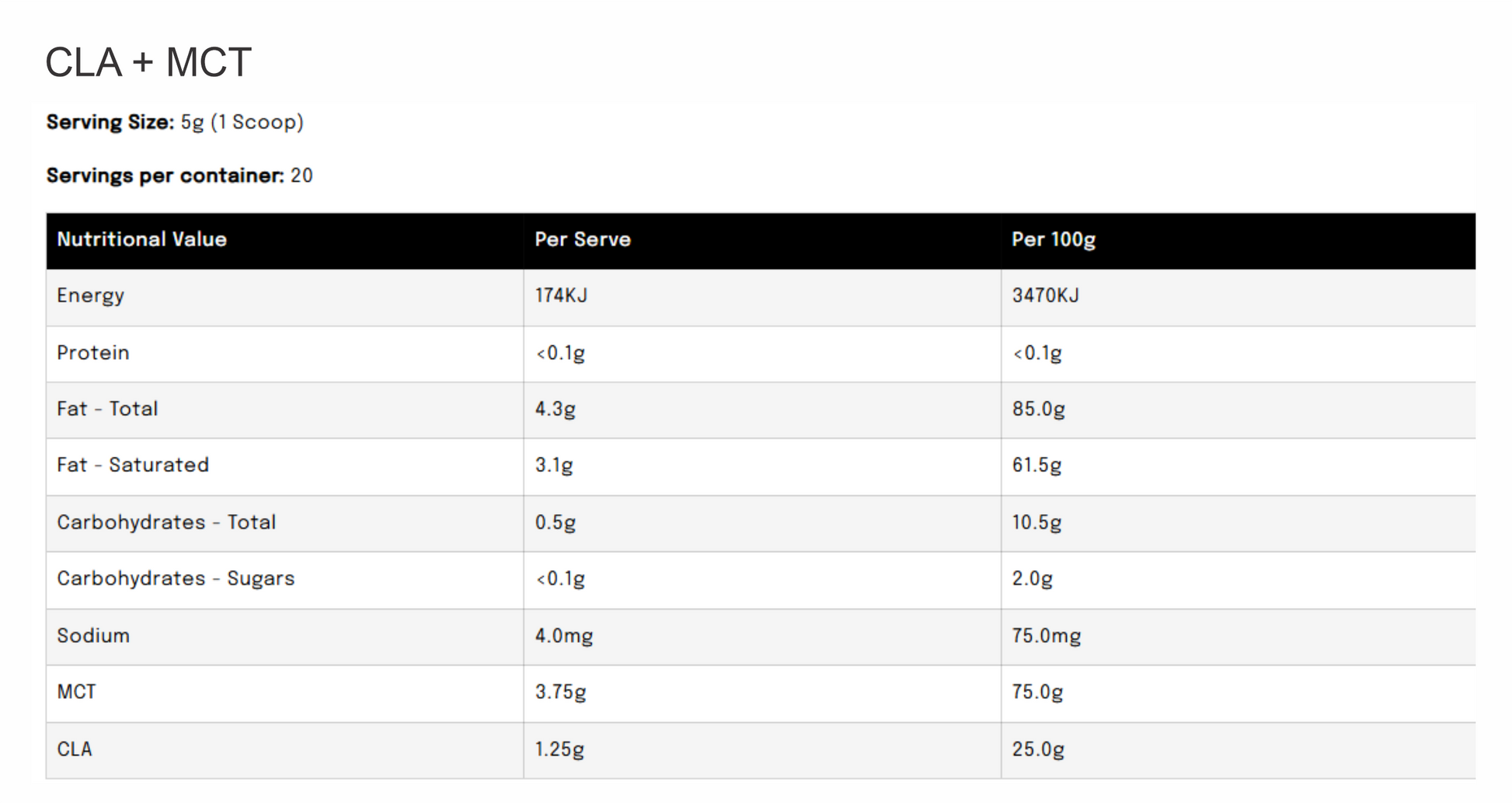Select the Energy row label
Screen dimensions: 1512x803
tap(90, 296)
